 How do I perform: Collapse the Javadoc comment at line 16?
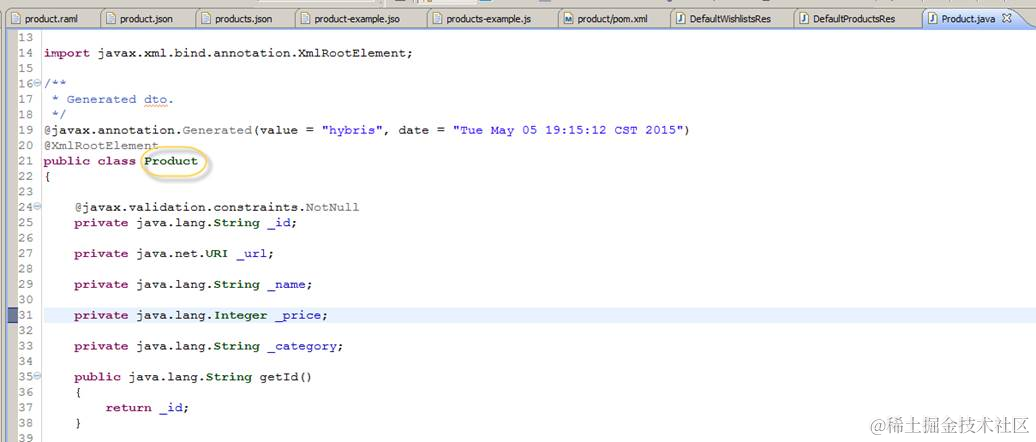(x=36, y=84)
